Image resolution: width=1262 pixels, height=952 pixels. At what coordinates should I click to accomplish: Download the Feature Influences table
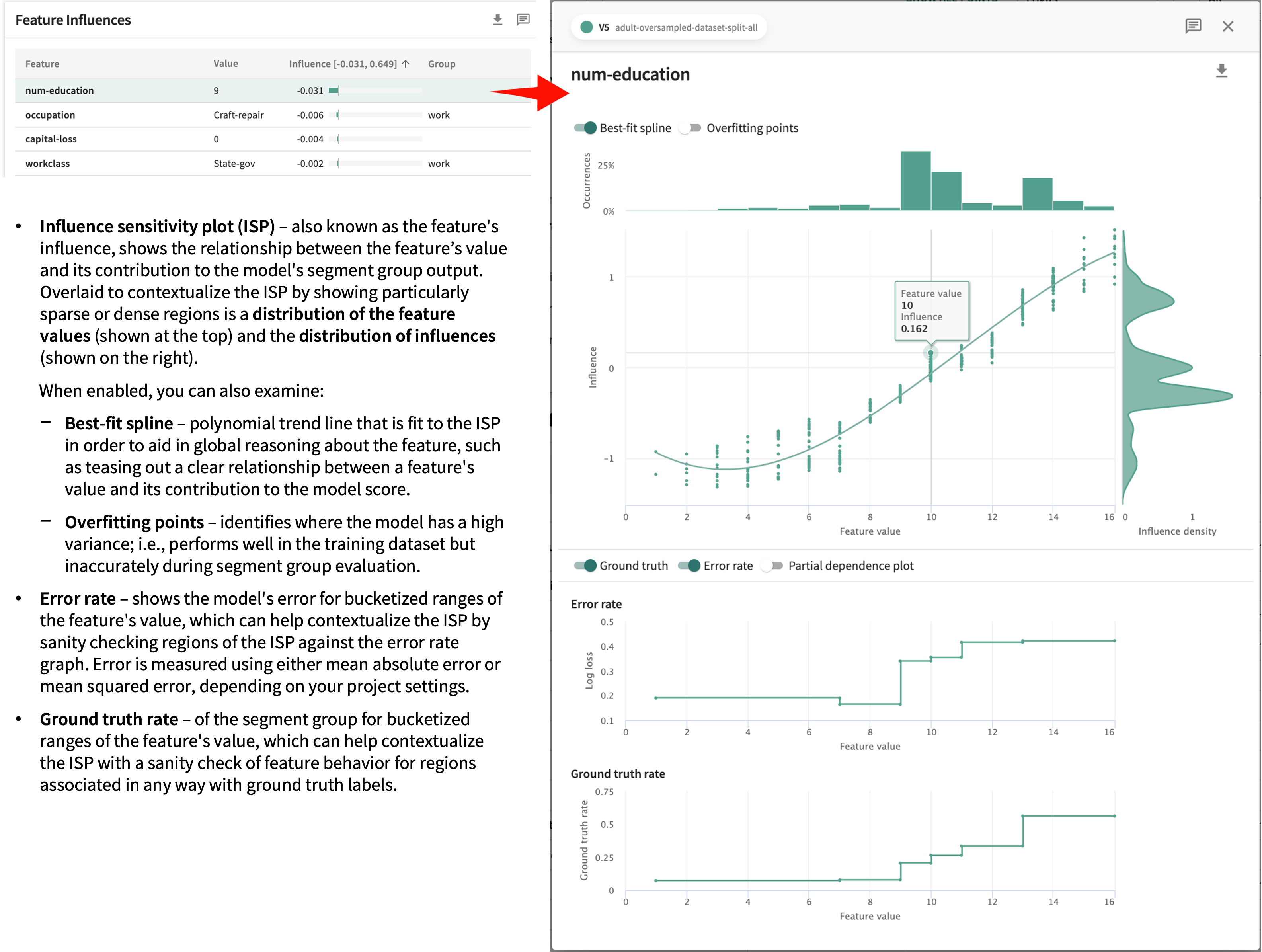497,20
